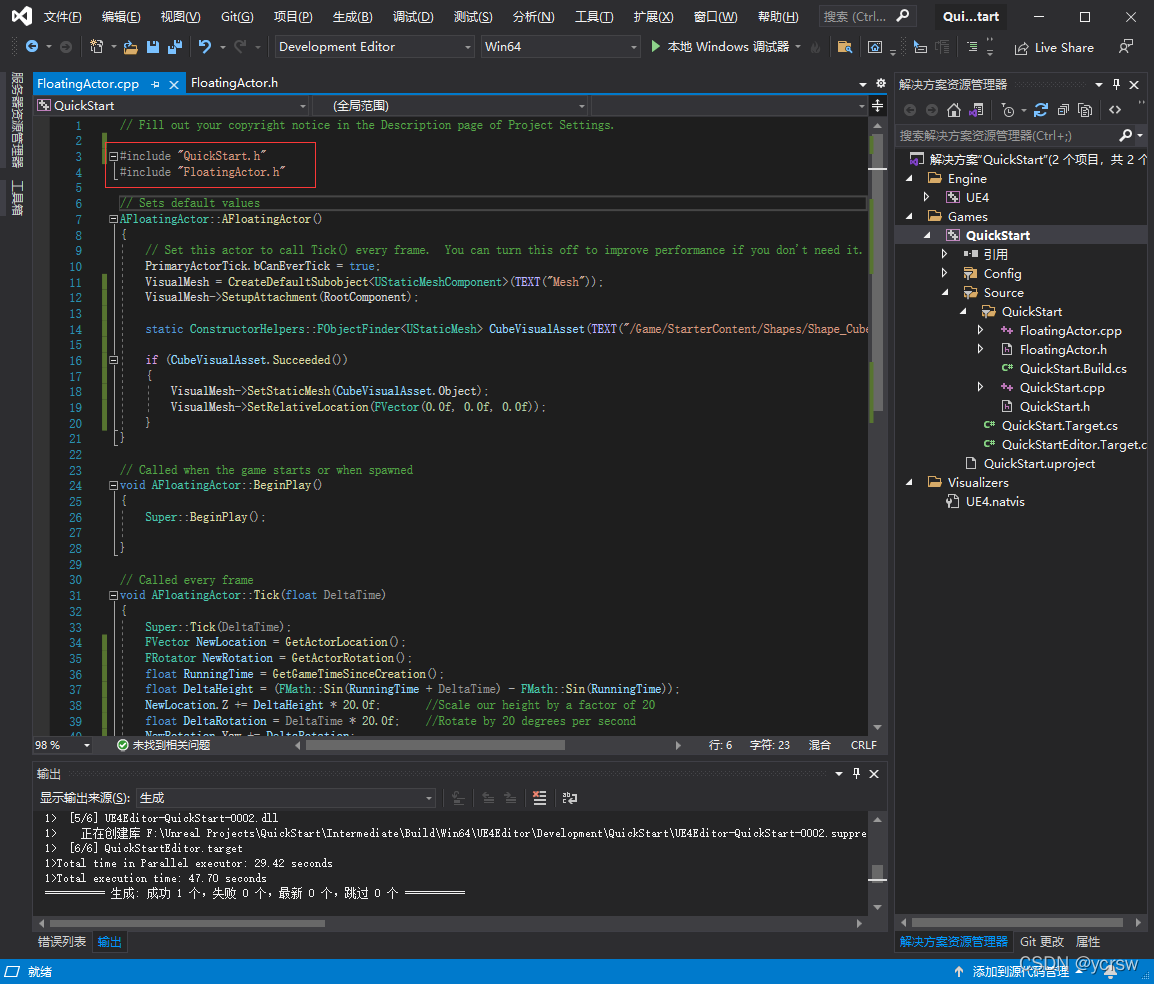
Task: Save current file with the floppy icon
Action: (x=152, y=47)
